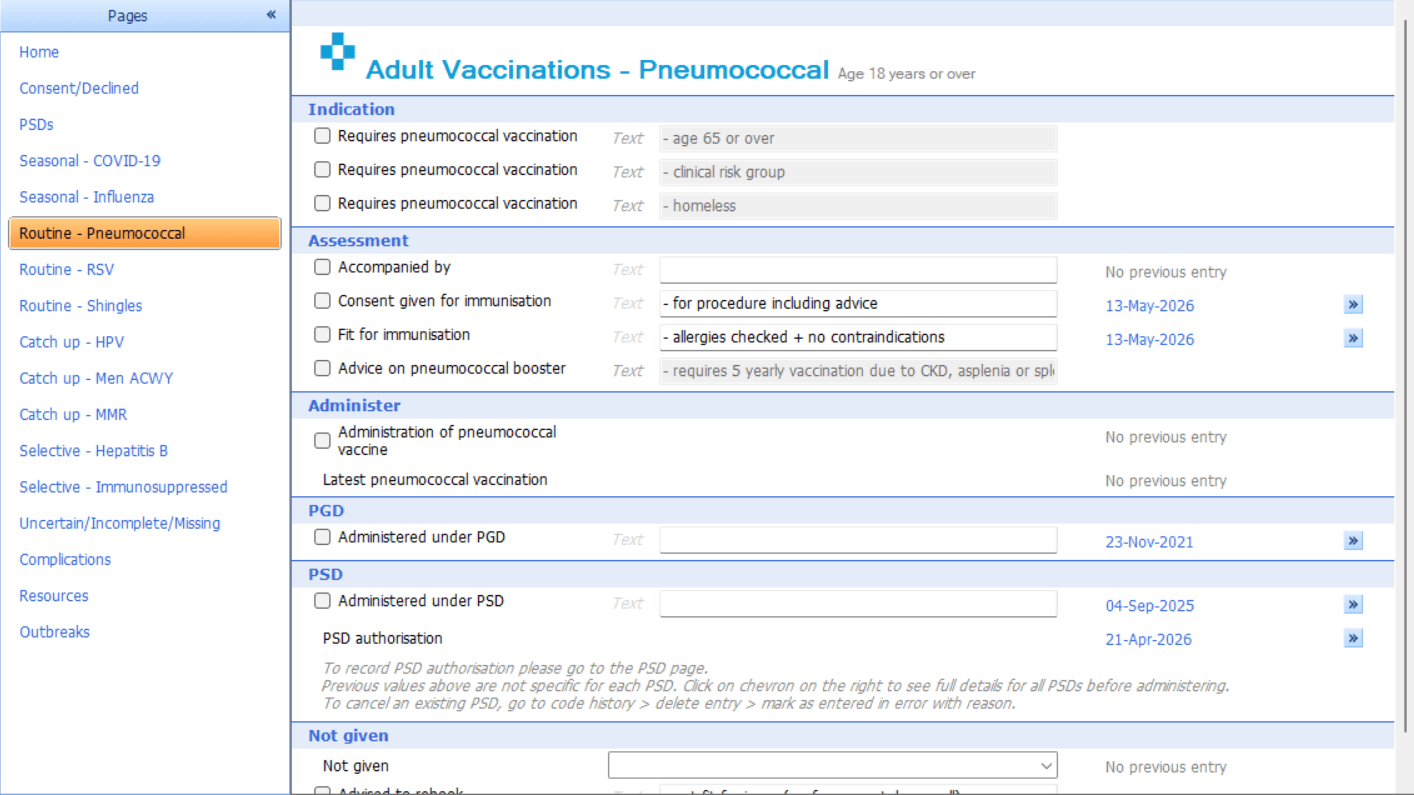Tick Advice on pneumococcal booster checkbox
1414x795 pixels.
(x=322, y=368)
